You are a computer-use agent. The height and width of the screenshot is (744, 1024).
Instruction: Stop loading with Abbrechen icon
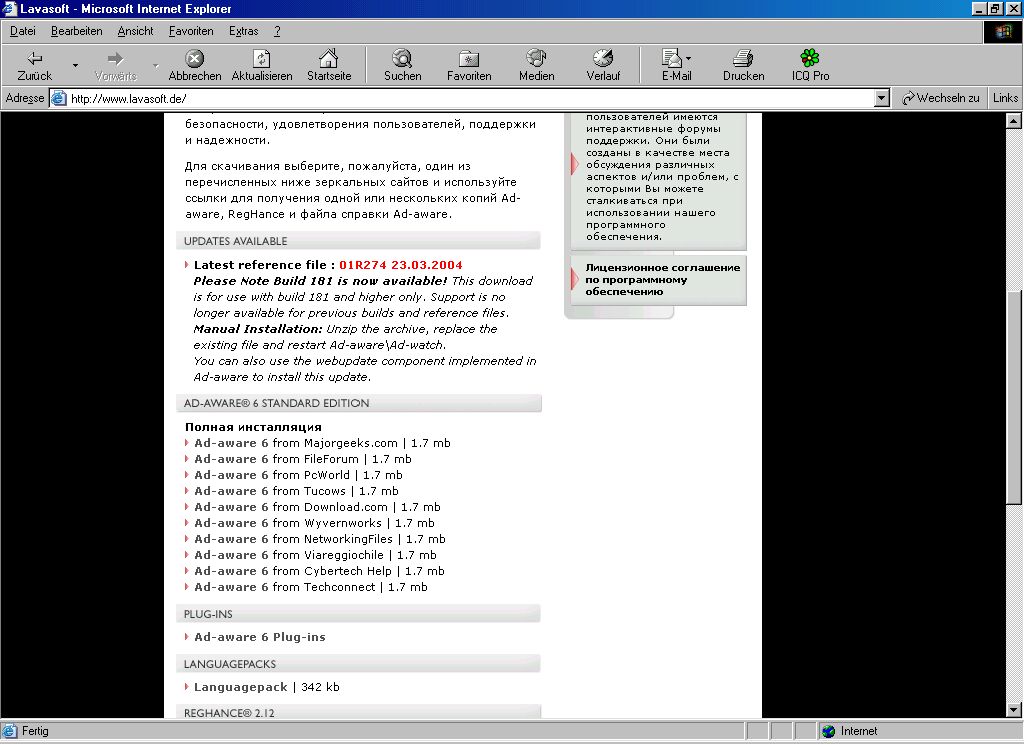[x=195, y=59]
